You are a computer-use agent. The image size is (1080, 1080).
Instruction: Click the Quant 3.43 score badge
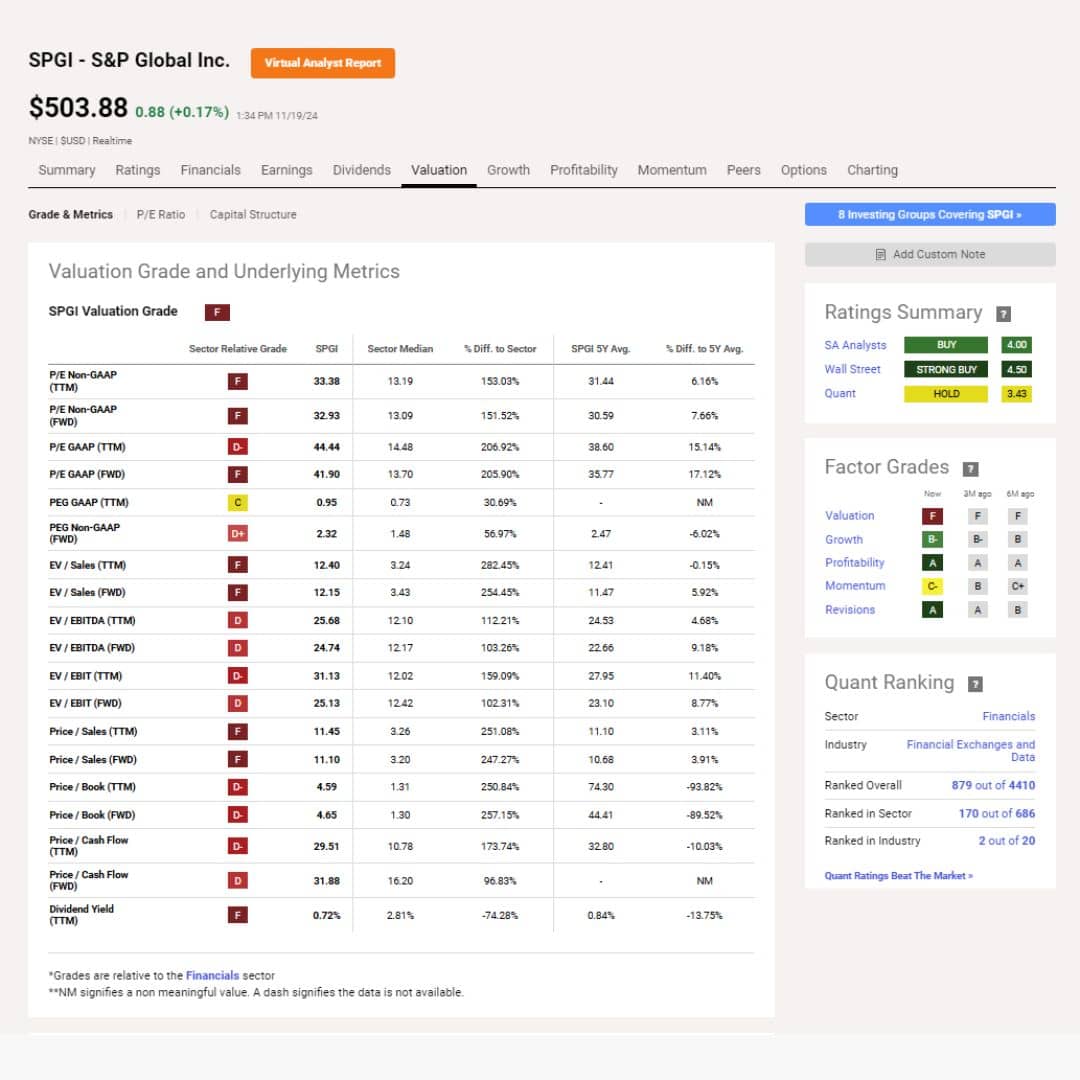[1017, 394]
